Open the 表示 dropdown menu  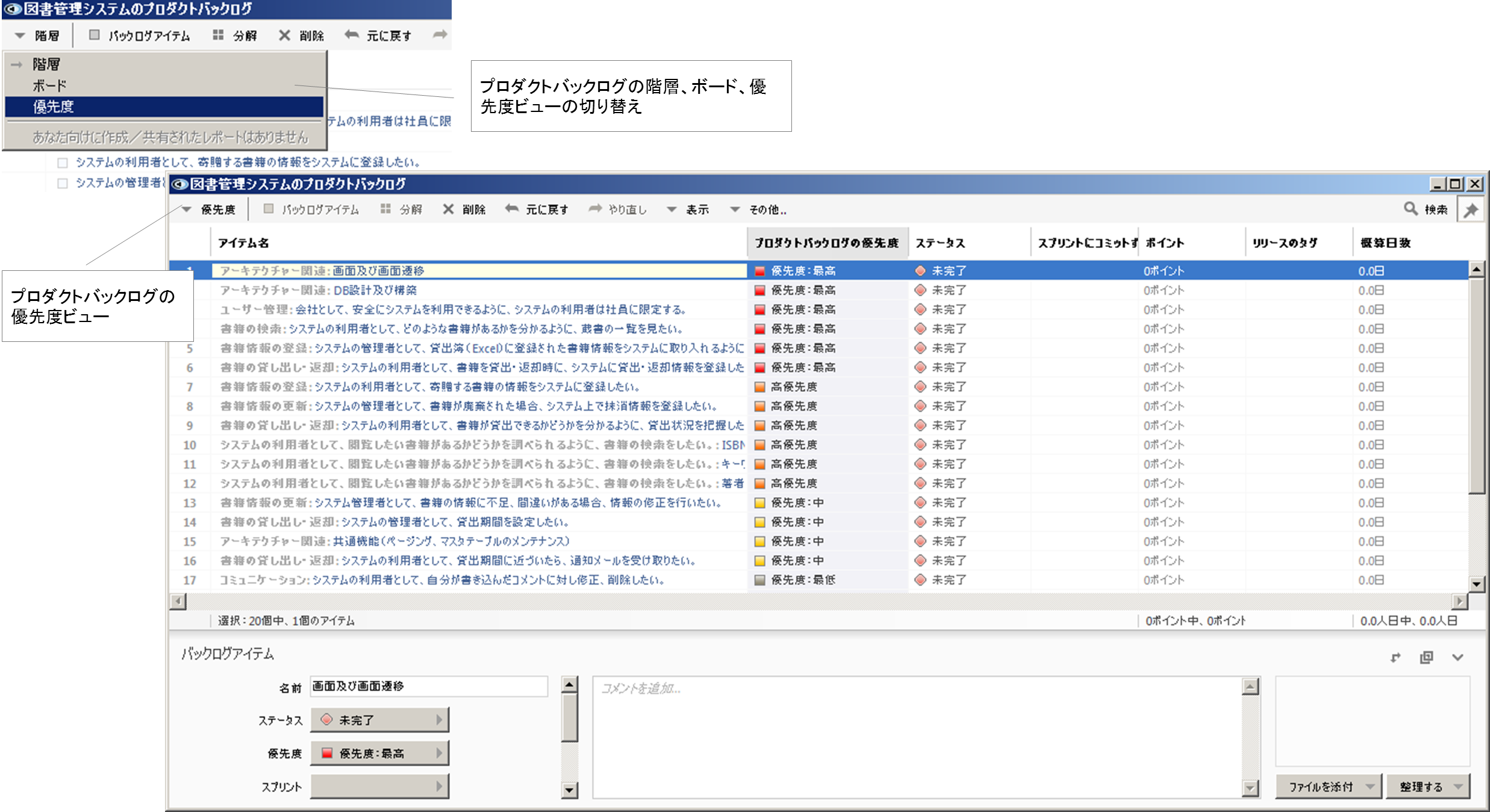pos(688,209)
